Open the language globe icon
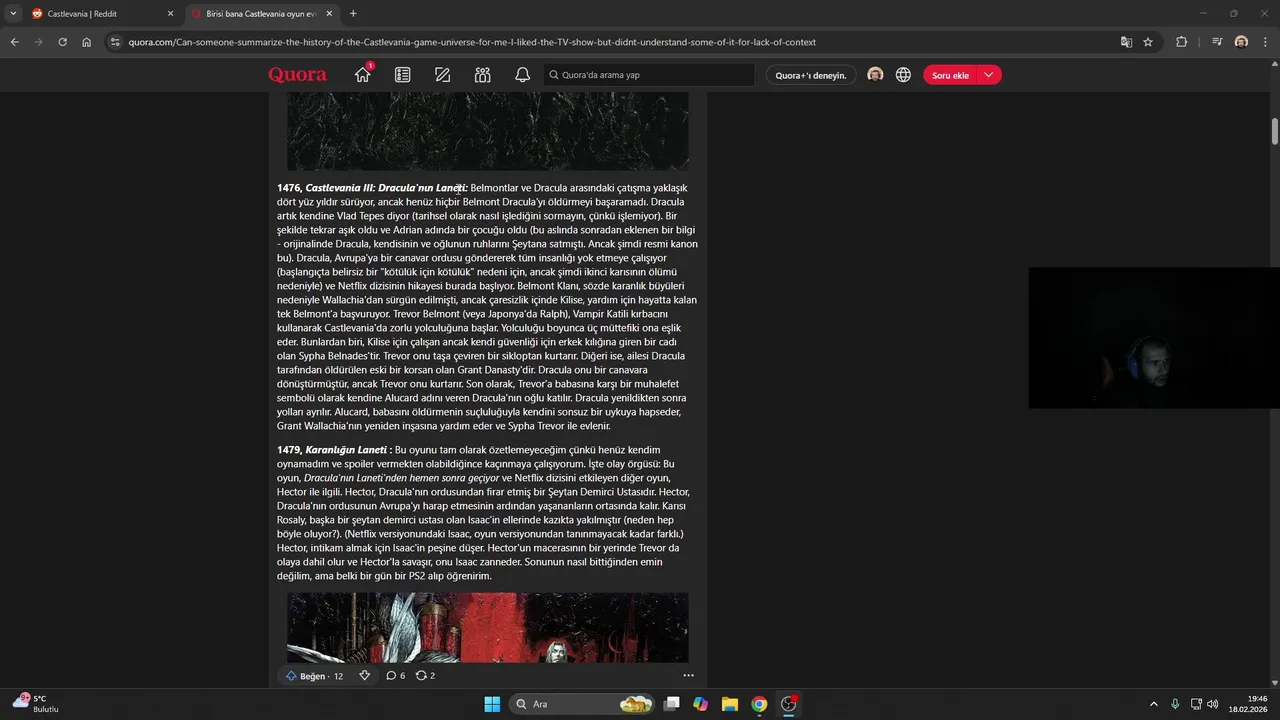The image size is (1280, 720). pyautogui.click(x=903, y=75)
